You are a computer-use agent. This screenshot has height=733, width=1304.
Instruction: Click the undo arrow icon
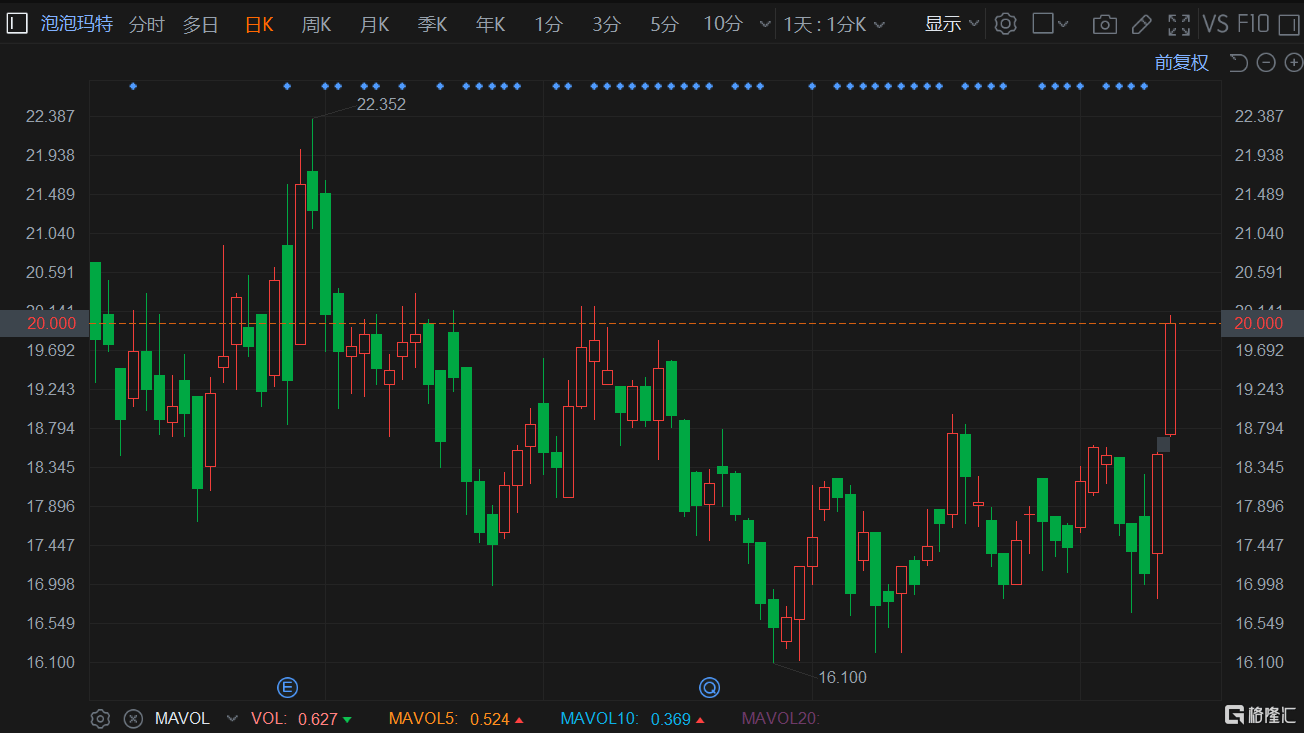tap(1238, 63)
